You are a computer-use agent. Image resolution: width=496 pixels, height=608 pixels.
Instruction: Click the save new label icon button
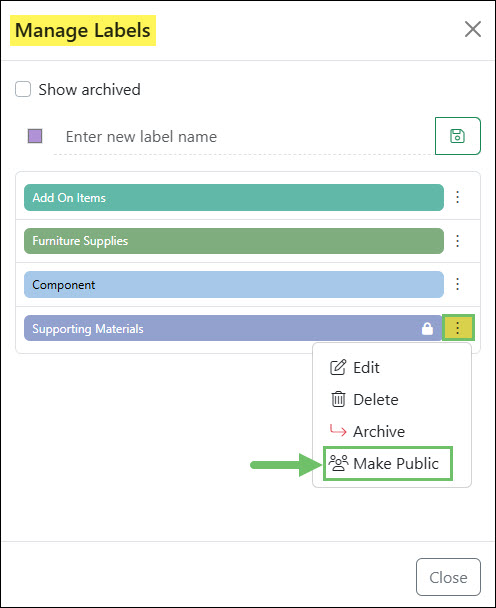coord(458,136)
